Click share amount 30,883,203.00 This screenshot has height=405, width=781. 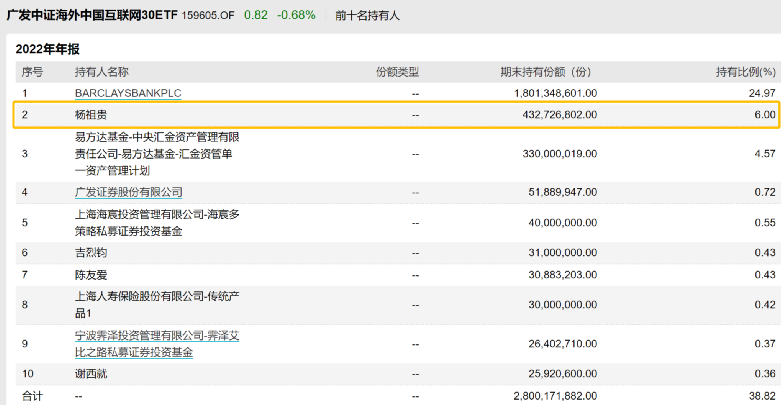562,274
